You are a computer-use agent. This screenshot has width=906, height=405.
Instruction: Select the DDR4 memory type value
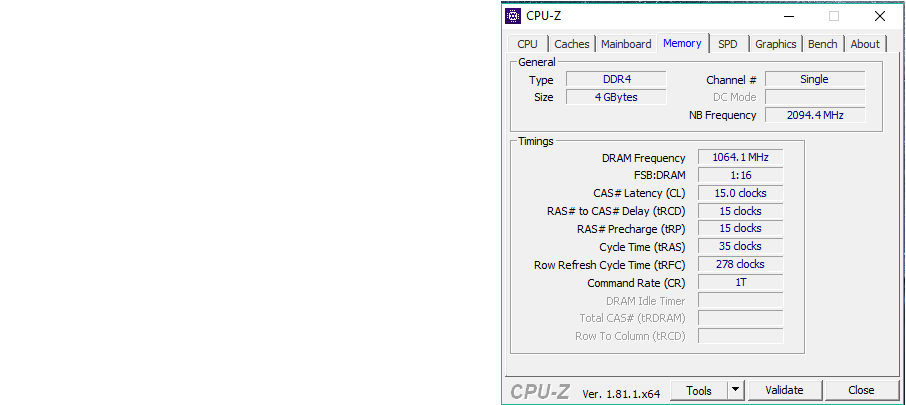tap(616, 79)
